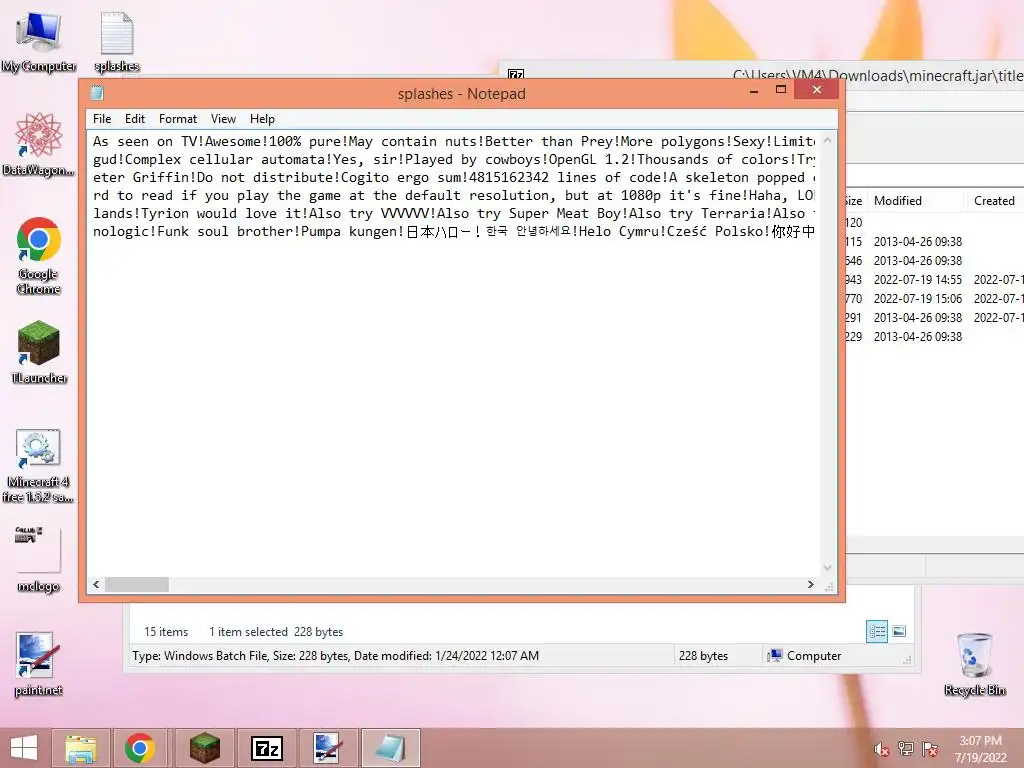Click the Windows Start button
The image size is (1024, 768).
click(24, 748)
